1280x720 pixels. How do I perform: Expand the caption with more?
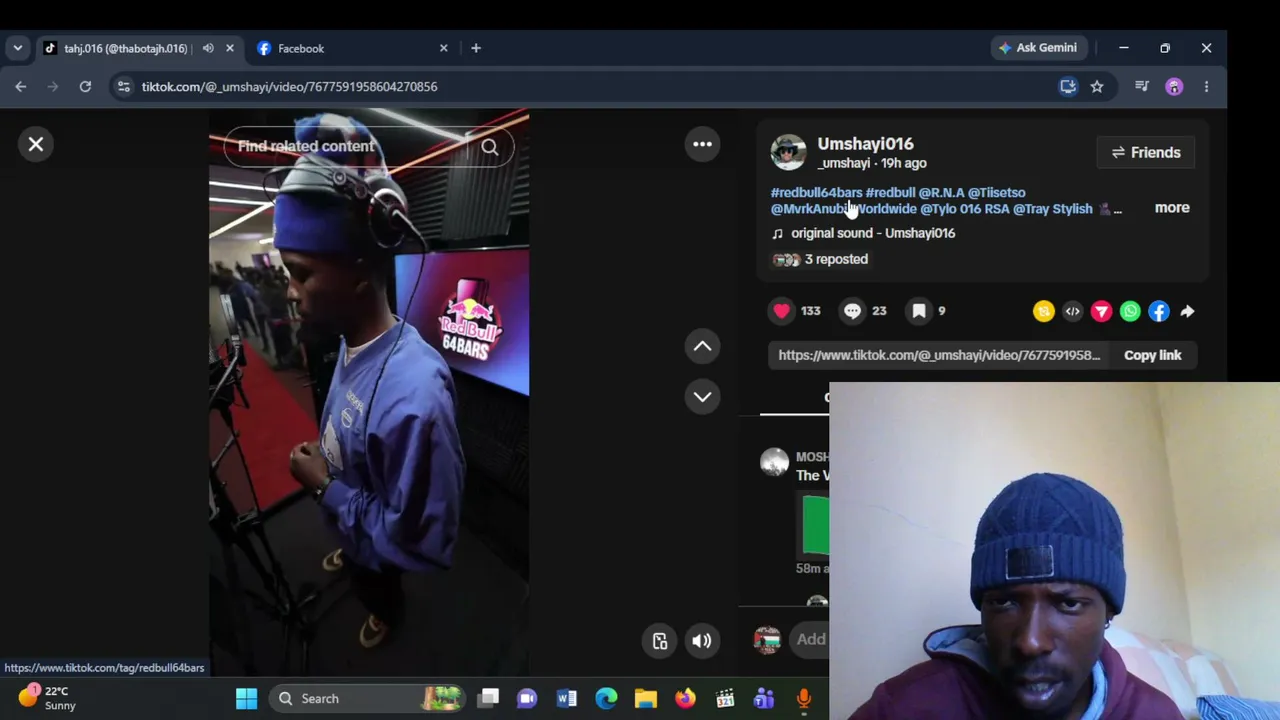click(x=1172, y=208)
